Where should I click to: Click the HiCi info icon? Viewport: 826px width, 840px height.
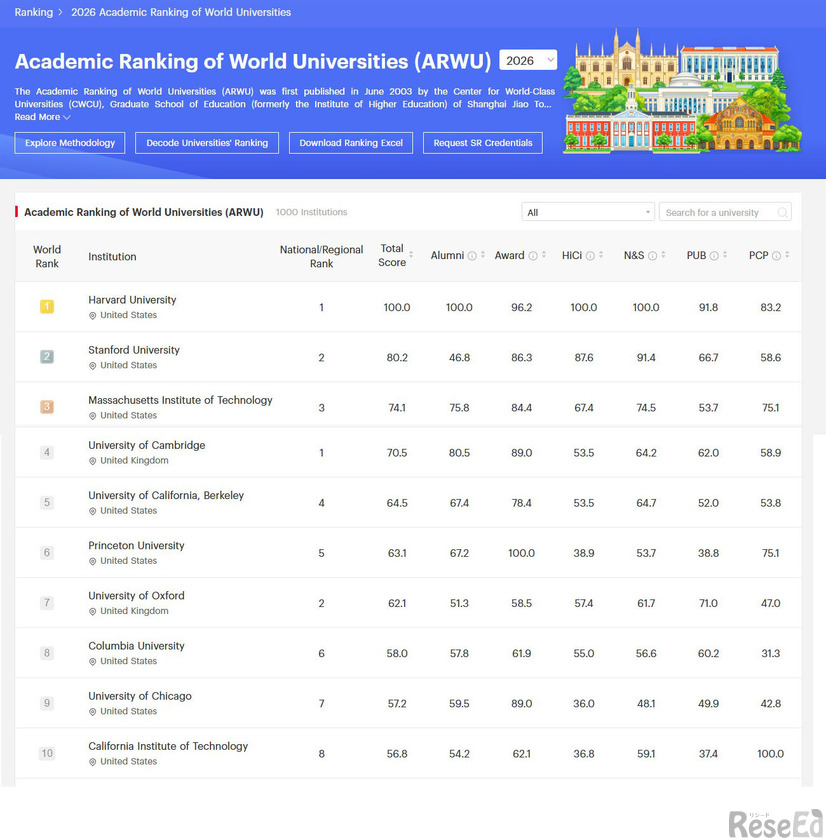pos(590,256)
